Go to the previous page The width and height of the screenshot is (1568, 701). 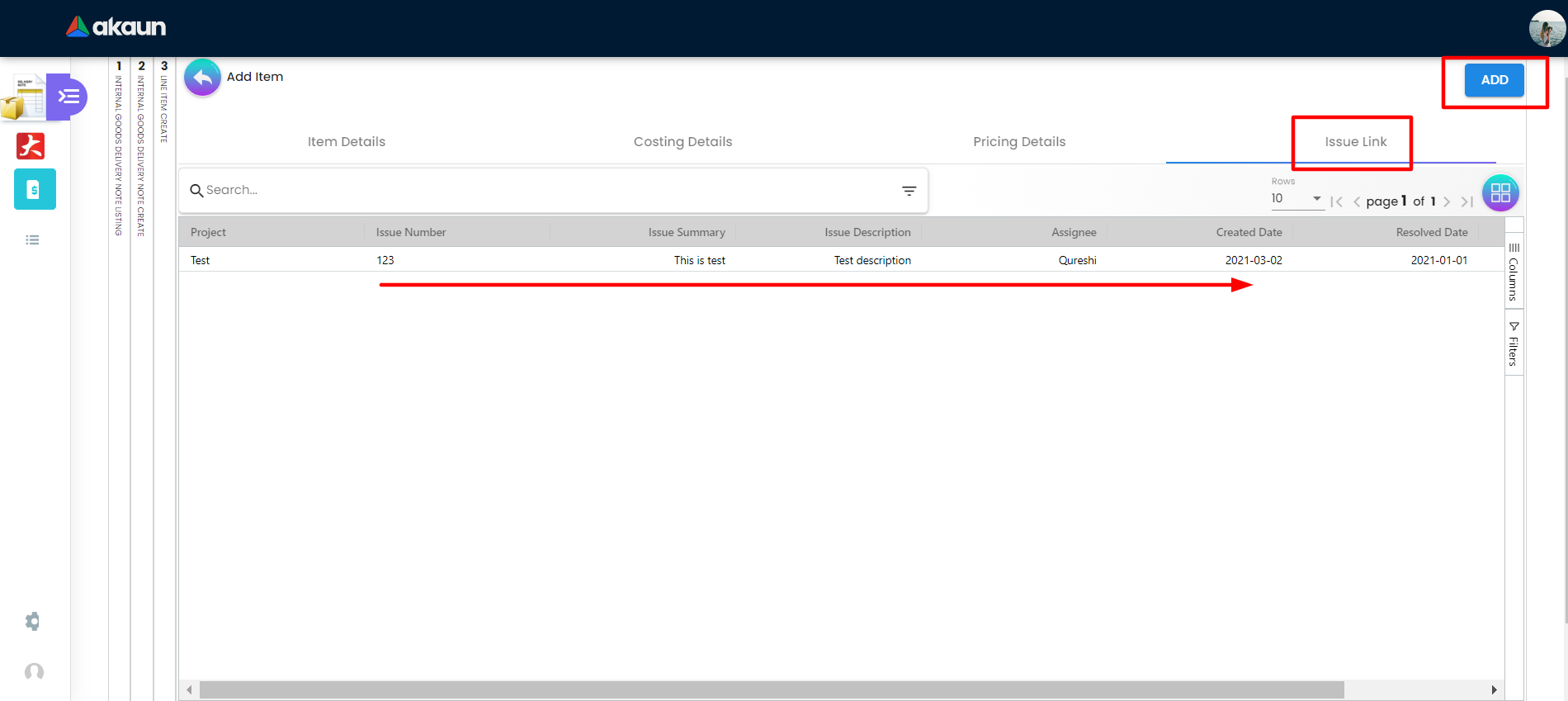point(1357,201)
